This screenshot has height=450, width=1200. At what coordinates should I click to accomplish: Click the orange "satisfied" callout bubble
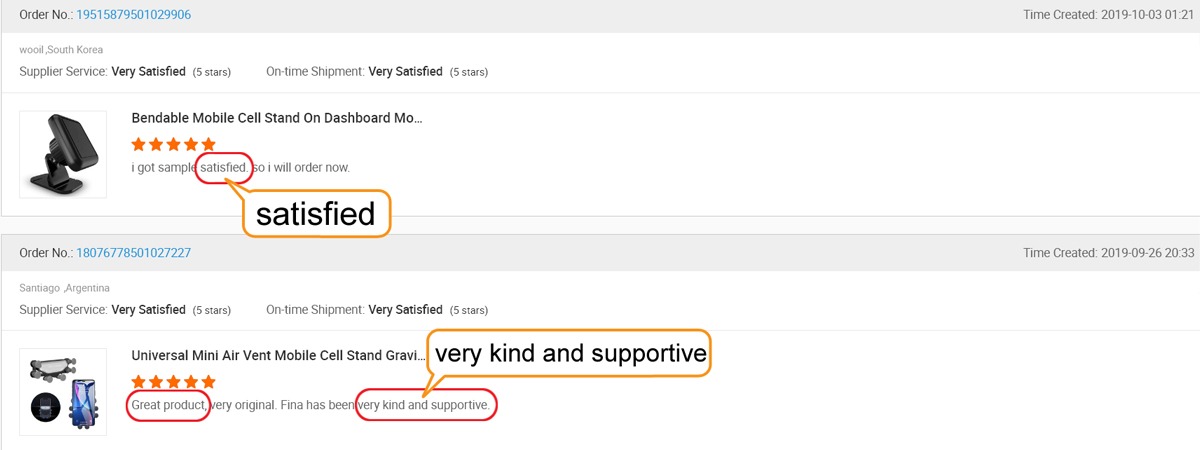point(316,214)
